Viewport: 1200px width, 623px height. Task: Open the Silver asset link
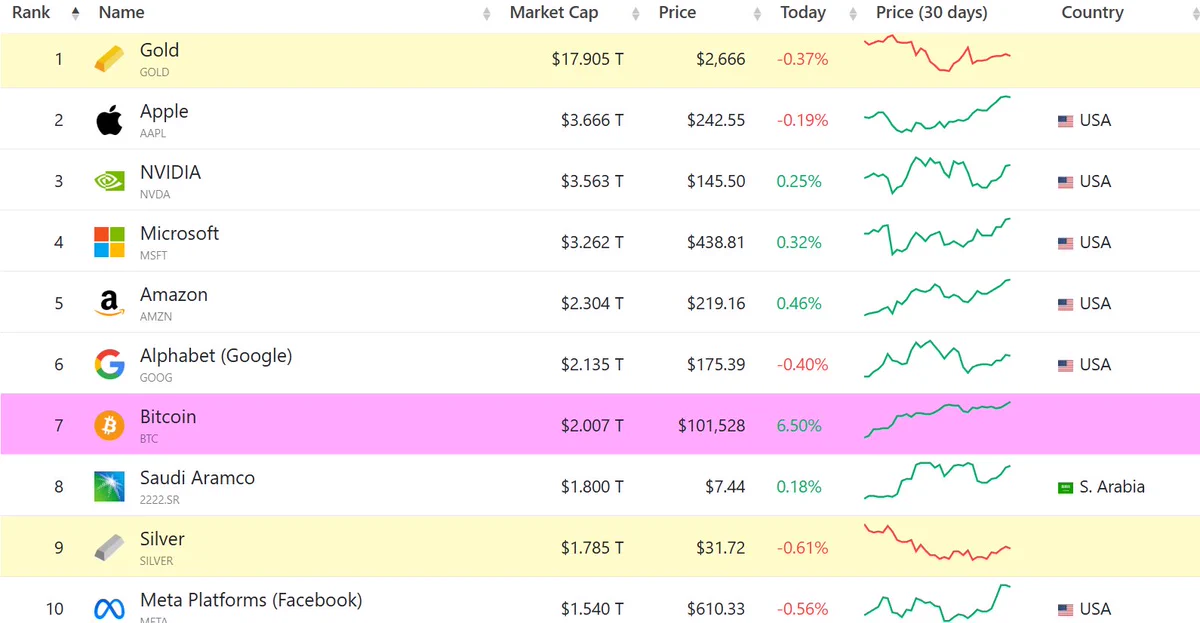coord(162,539)
